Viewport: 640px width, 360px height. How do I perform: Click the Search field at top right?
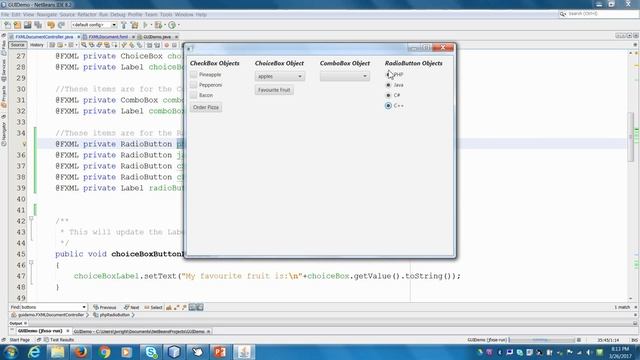(598, 14)
